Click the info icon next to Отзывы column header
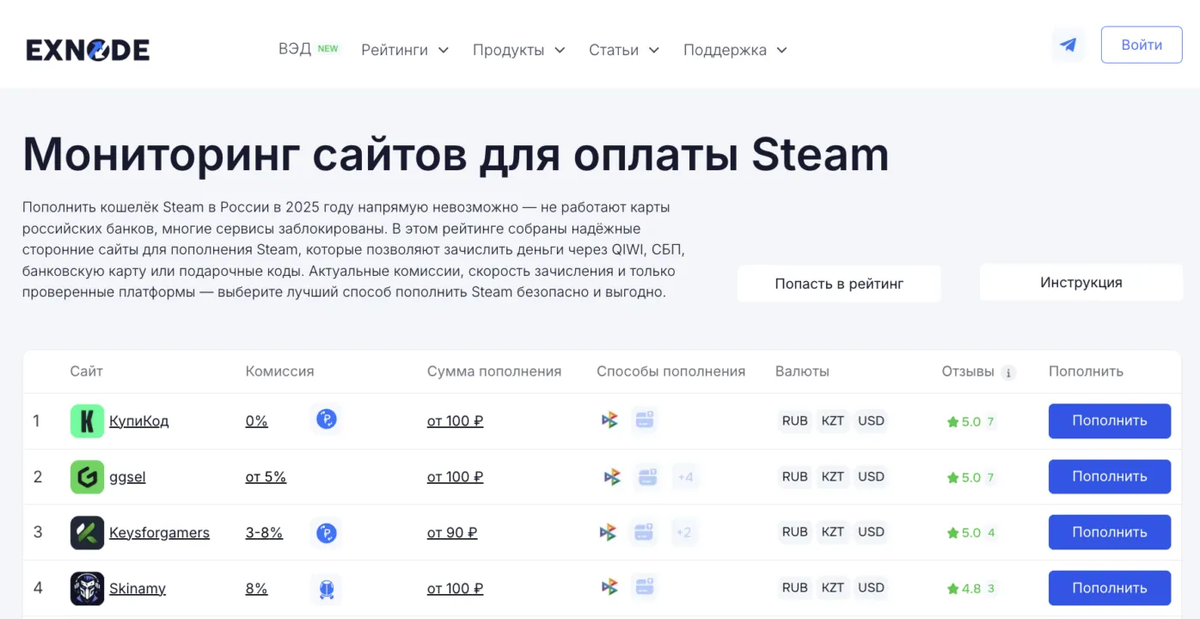 point(1010,371)
